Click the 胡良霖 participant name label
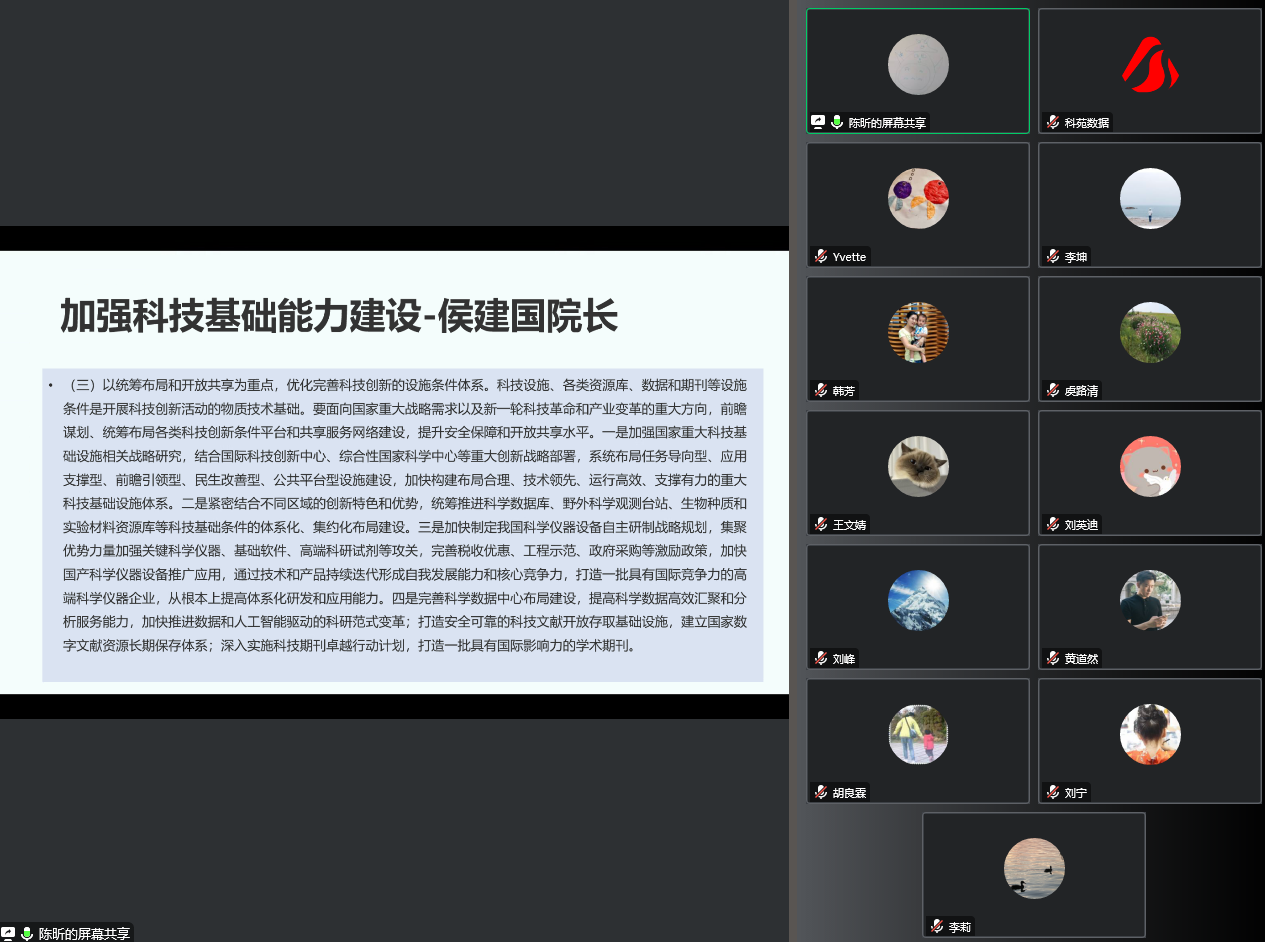 click(x=849, y=793)
